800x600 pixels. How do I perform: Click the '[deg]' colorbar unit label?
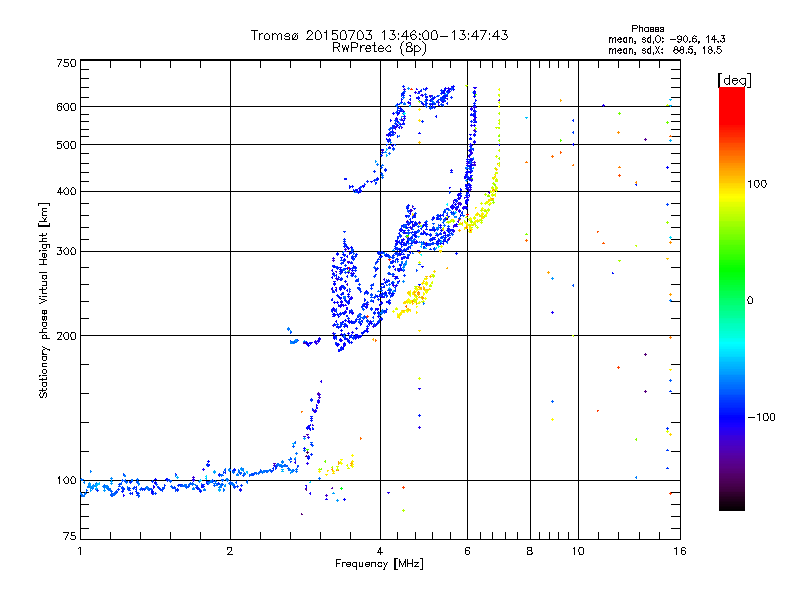point(734,80)
